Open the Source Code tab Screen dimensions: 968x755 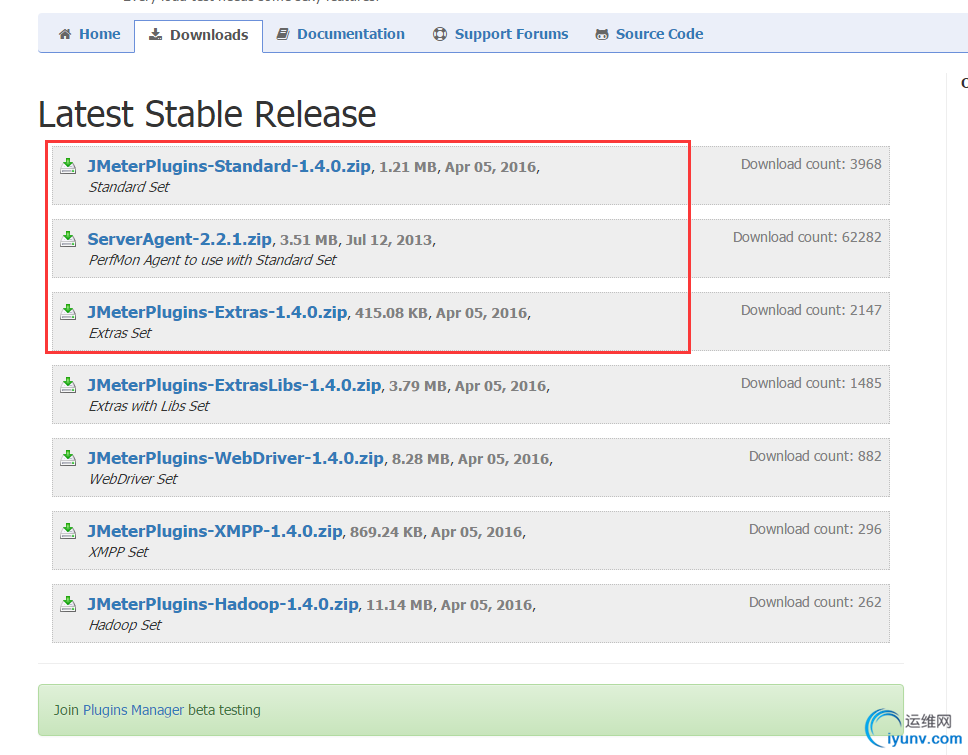[x=649, y=34]
